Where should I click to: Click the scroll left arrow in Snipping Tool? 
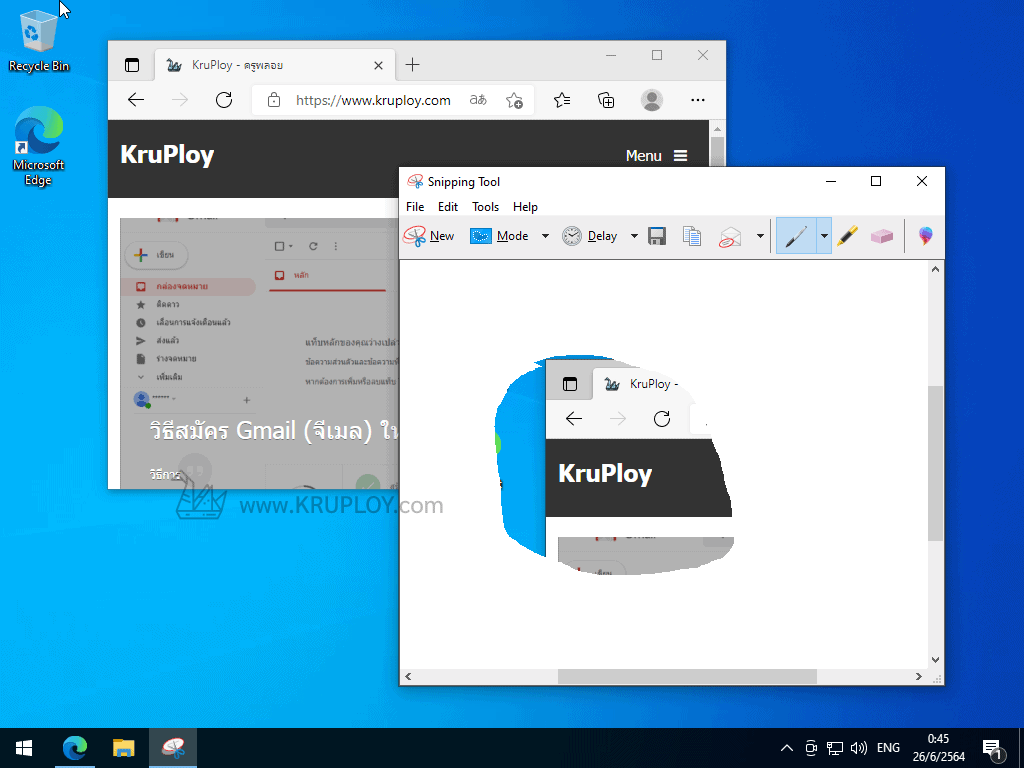(409, 677)
